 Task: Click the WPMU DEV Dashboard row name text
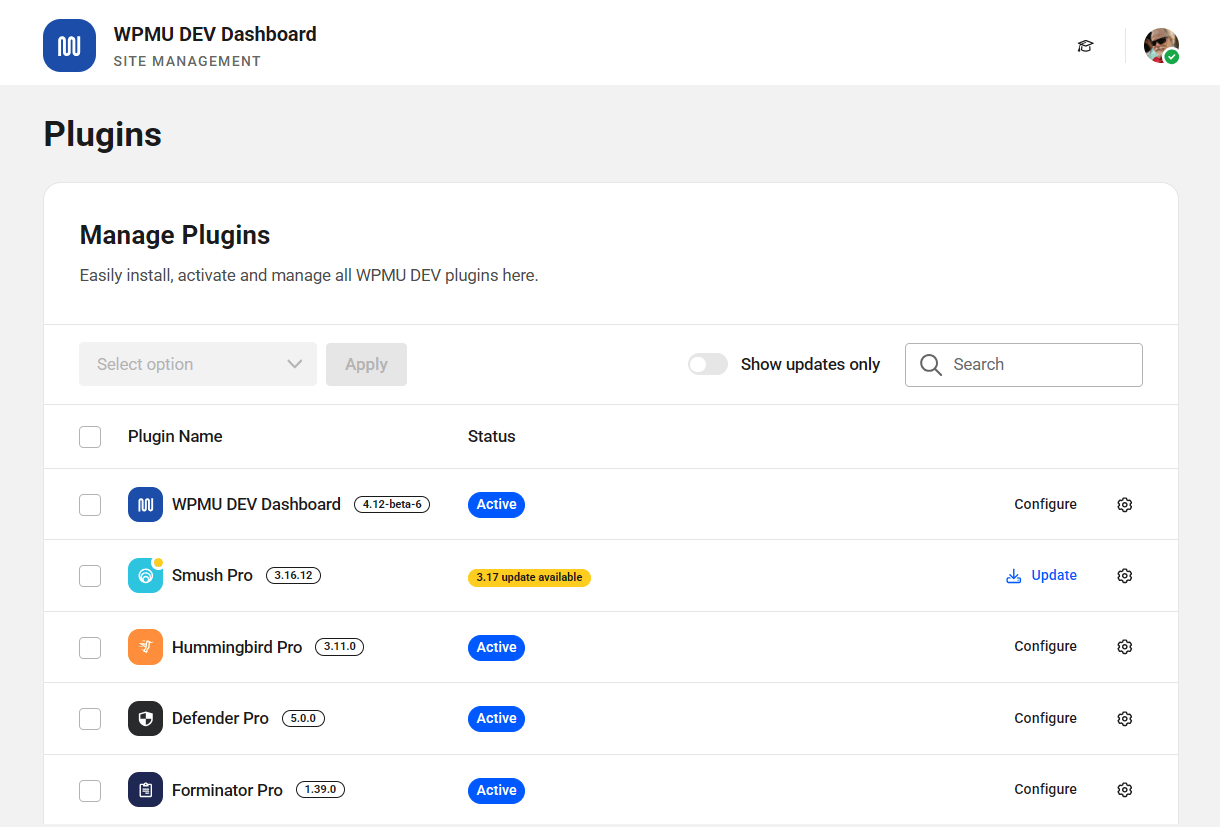coord(256,504)
